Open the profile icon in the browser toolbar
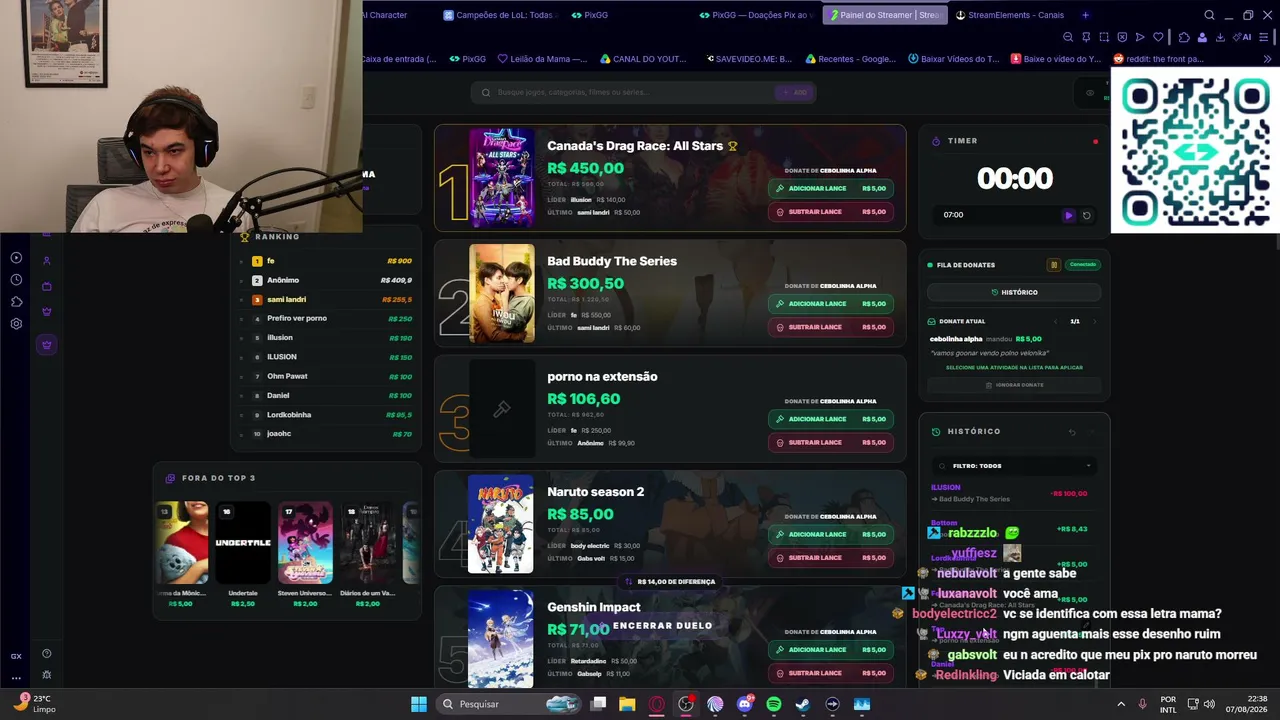Screen dimensions: 1280x720 point(1202,37)
